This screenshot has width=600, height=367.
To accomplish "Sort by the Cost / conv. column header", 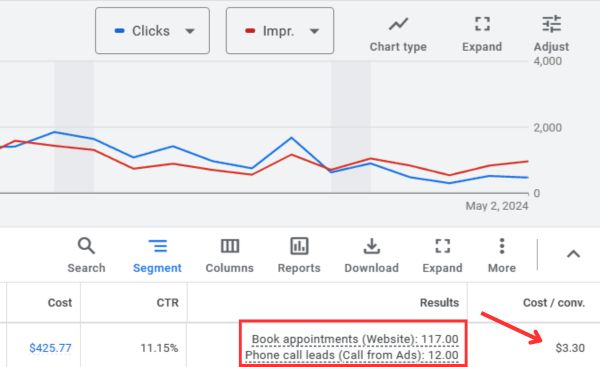I will pos(554,303).
